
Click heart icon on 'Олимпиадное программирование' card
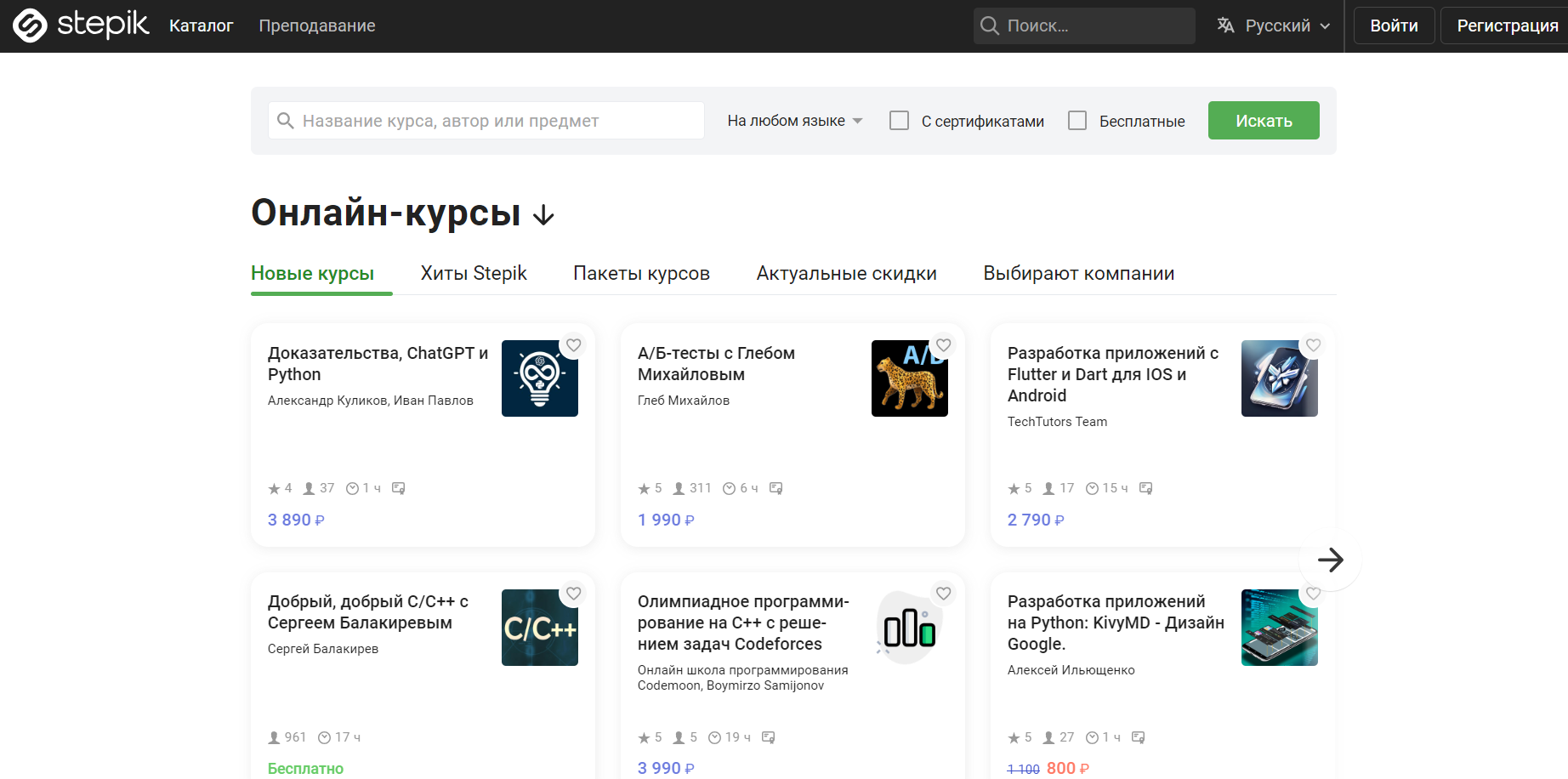point(944,594)
